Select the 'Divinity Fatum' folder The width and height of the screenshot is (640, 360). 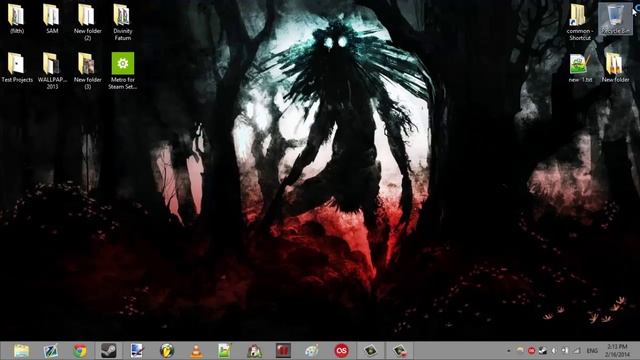click(x=122, y=22)
